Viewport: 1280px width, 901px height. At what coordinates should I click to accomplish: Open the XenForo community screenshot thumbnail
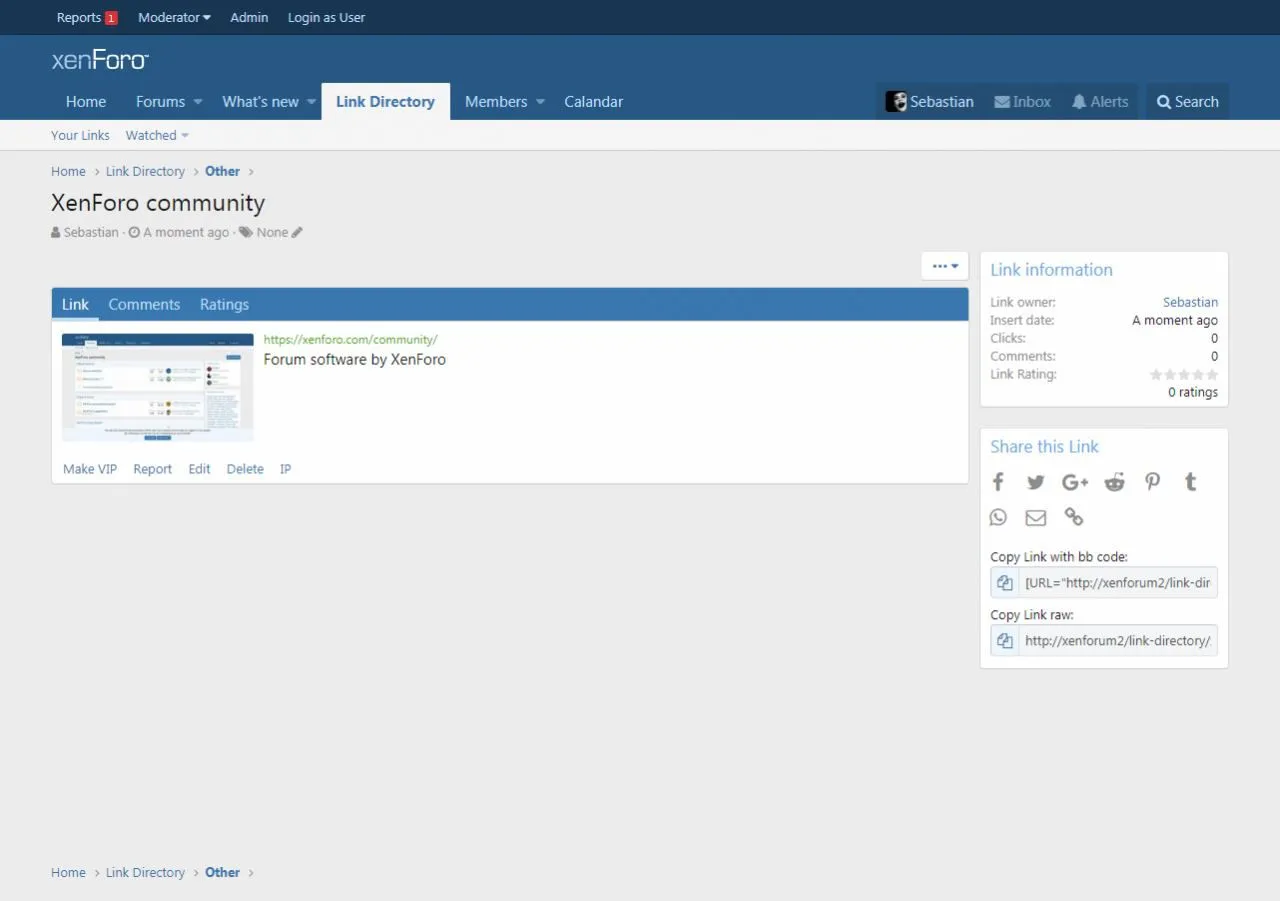[x=158, y=387]
